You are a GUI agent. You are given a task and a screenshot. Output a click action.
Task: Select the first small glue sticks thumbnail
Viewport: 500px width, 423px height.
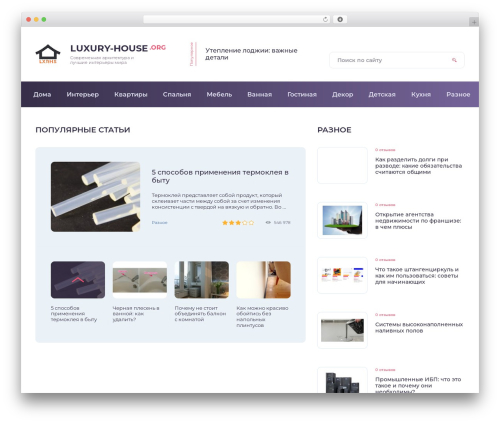click(x=78, y=280)
